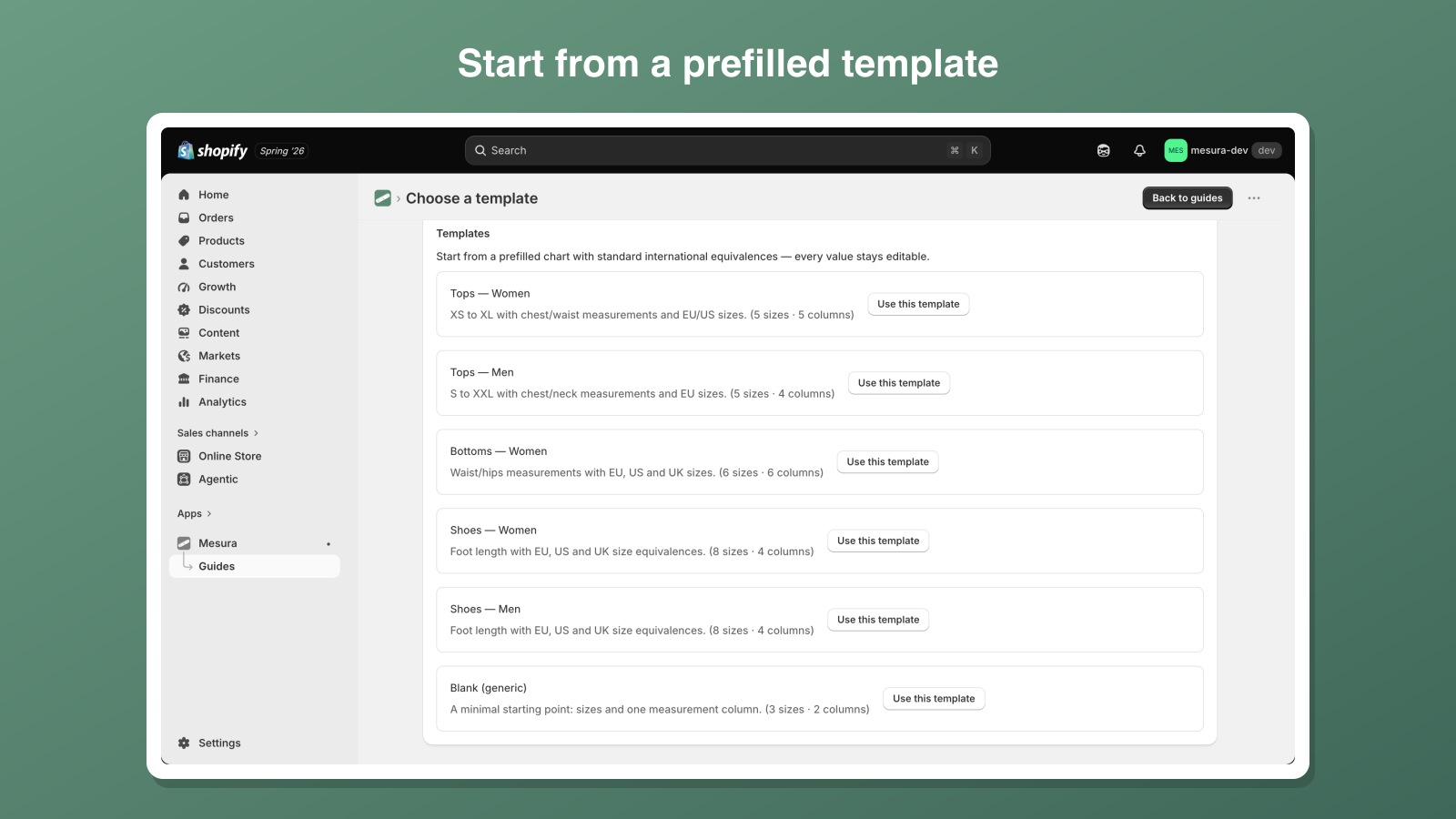
Task: Use the Tops — Women template
Action: [918, 304]
